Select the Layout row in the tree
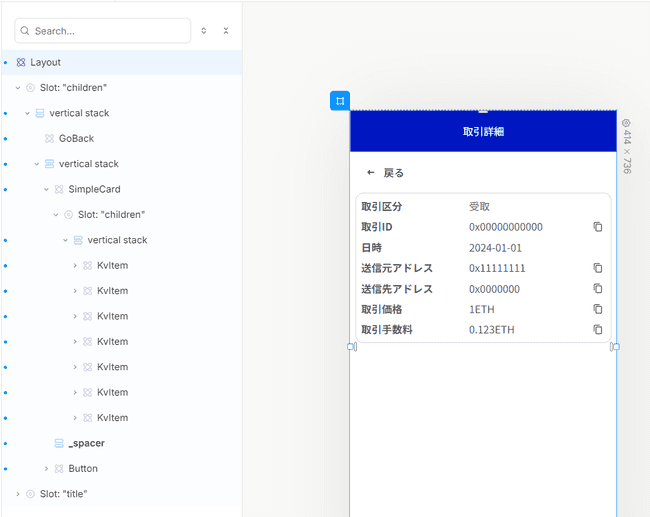This screenshot has width=650, height=517. (x=122, y=62)
